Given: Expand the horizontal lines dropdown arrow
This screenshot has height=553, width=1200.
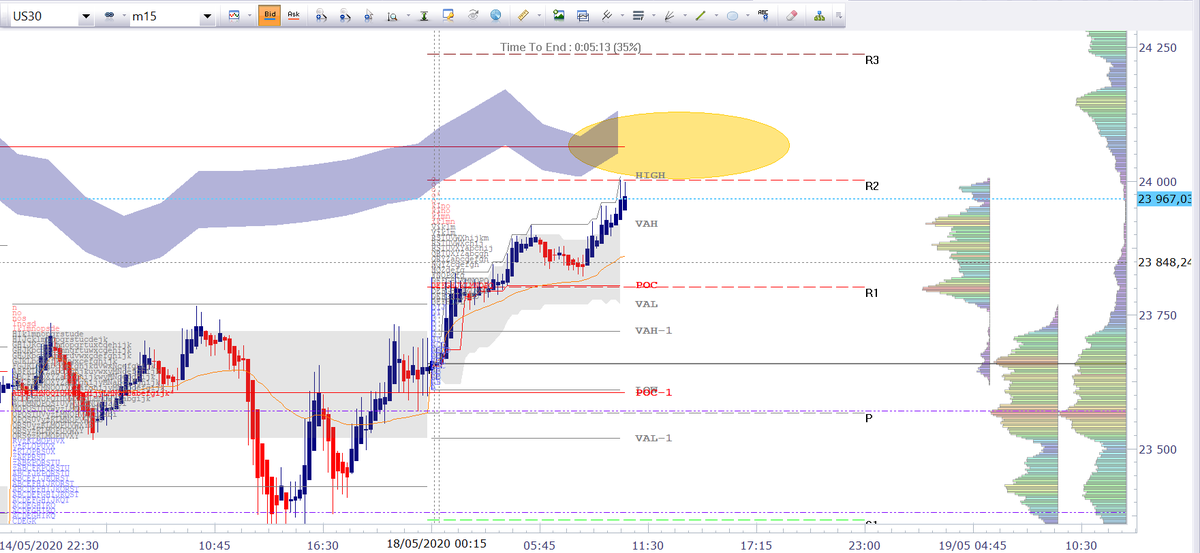Looking at the screenshot, I should (x=653, y=16).
